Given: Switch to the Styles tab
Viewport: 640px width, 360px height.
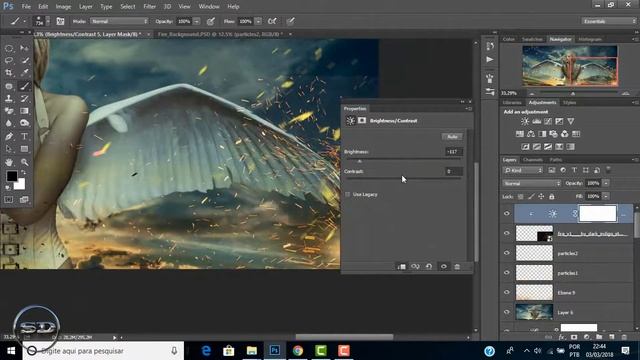Looking at the screenshot, I should [x=569, y=102].
